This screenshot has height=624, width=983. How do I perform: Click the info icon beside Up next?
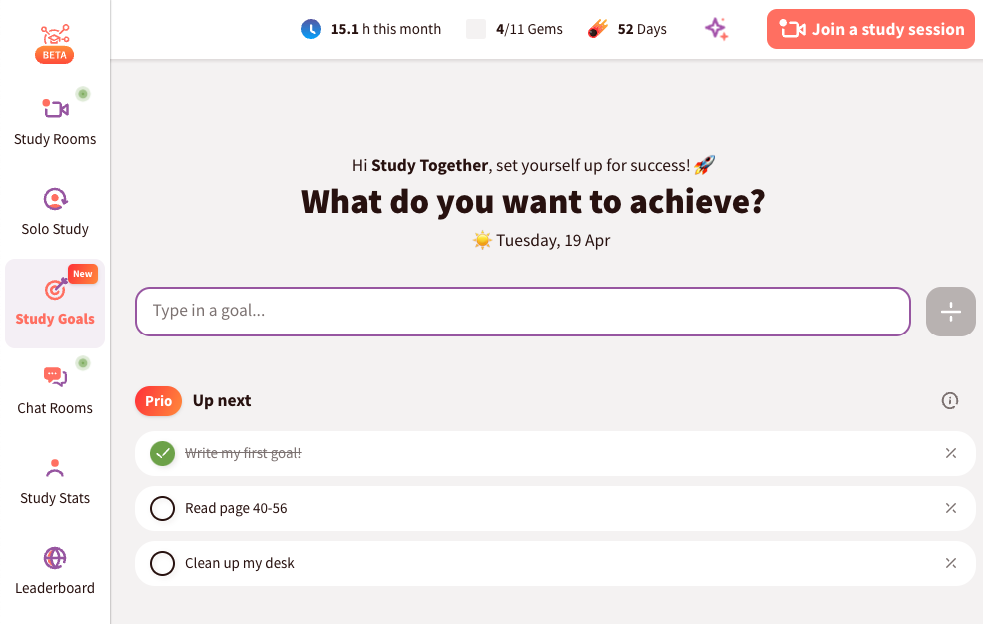pyautogui.click(x=950, y=401)
